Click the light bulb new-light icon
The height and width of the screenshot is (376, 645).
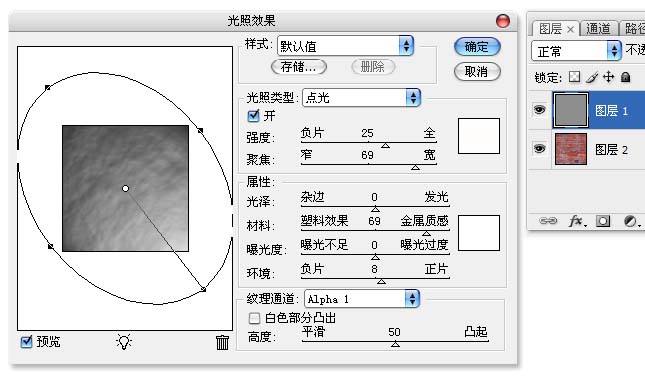[x=124, y=342]
